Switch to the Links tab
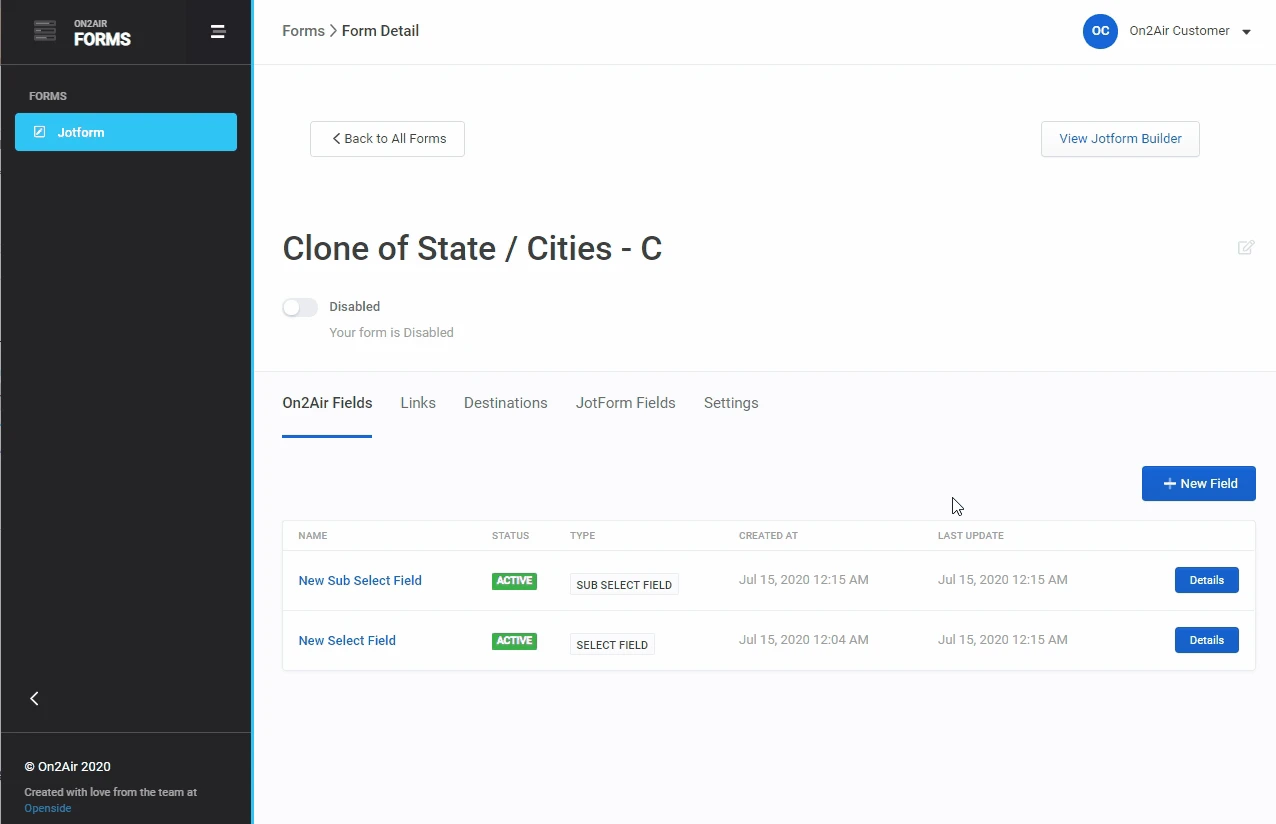Viewport: 1276px width, 824px height. pyautogui.click(x=418, y=403)
